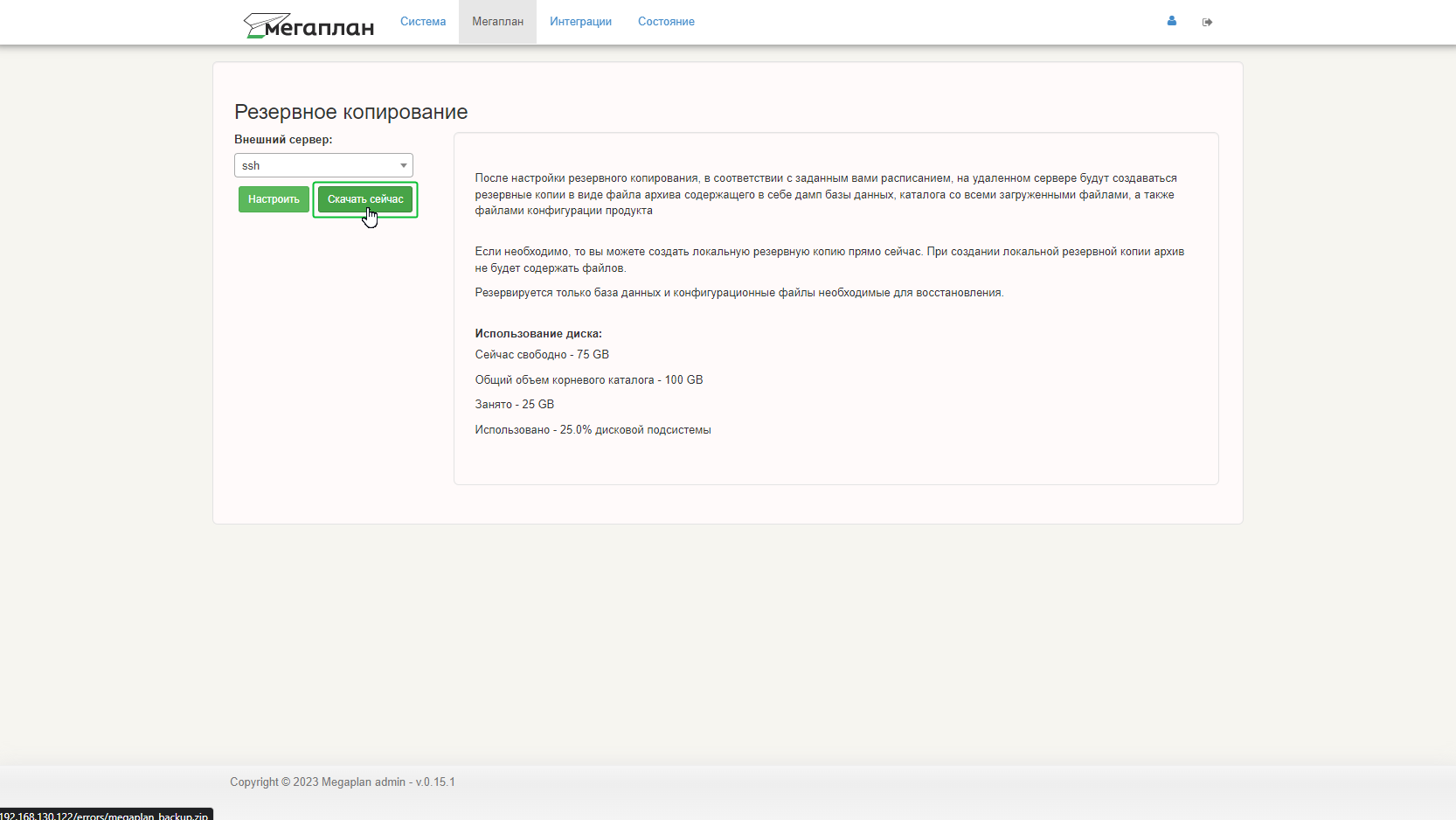This screenshot has height=820, width=1456.
Task: Expand the Внешний сервер ssh dropdown
Action: click(323, 165)
